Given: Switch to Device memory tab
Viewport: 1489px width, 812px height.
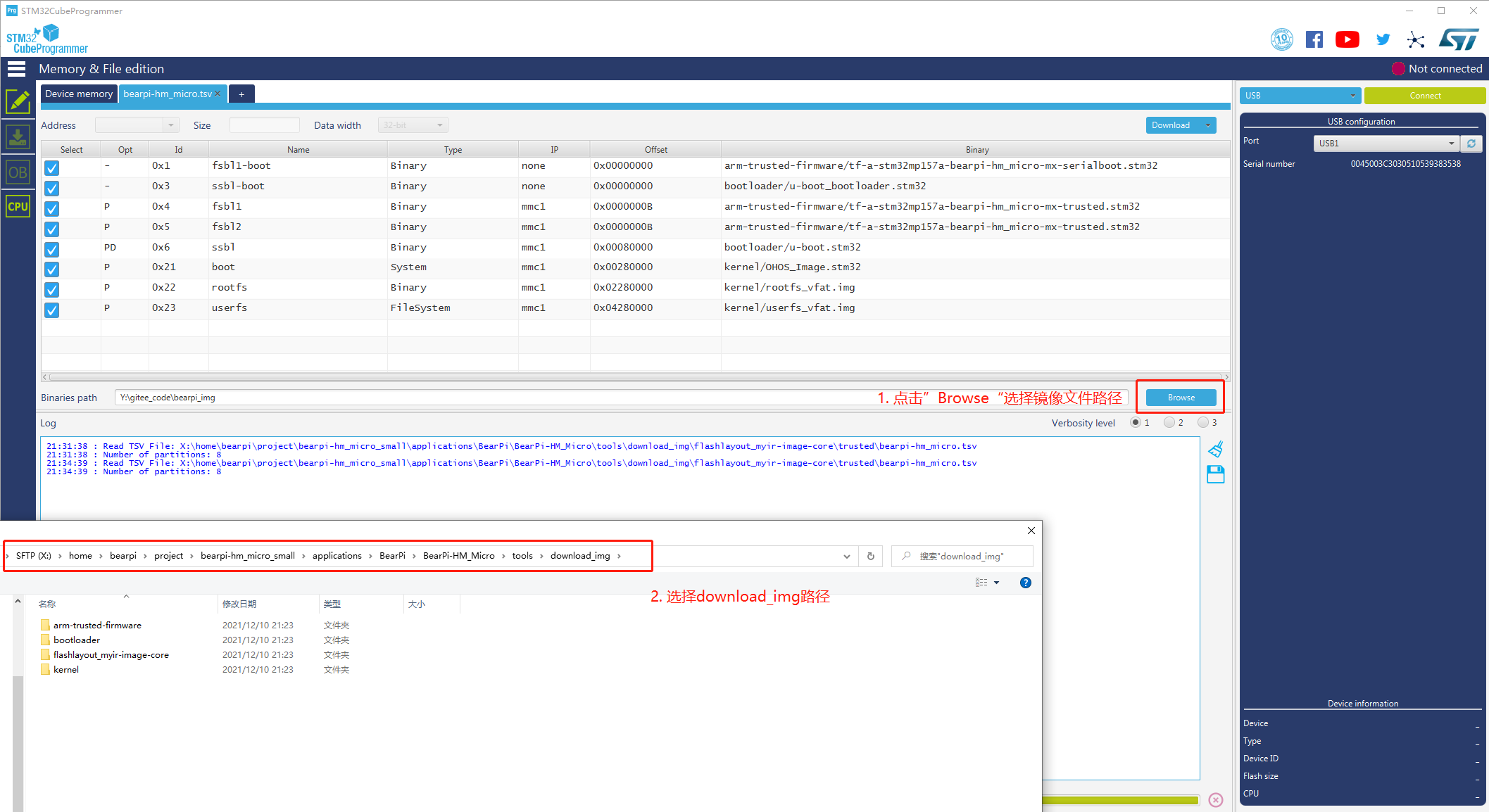Looking at the screenshot, I should [79, 94].
